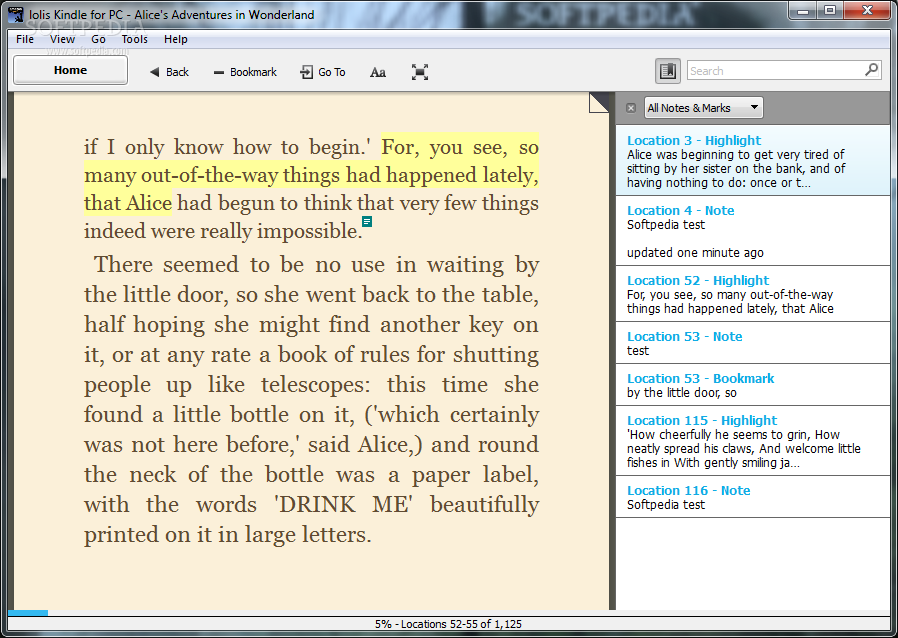Open the Aa font settings
This screenshot has width=898, height=638.
378,72
